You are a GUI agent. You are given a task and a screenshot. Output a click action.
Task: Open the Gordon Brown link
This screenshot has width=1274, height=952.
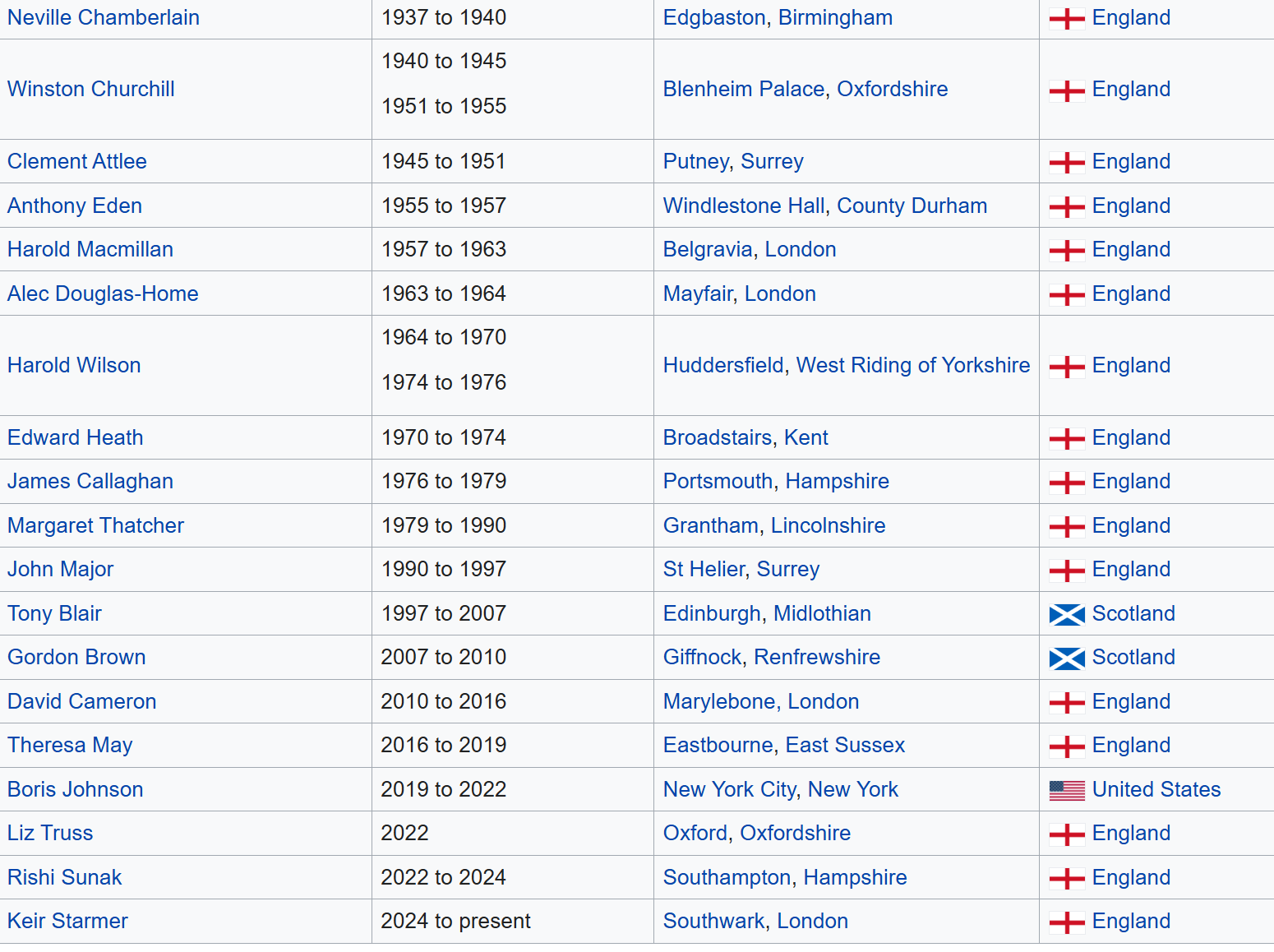click(x=76, y=658)
